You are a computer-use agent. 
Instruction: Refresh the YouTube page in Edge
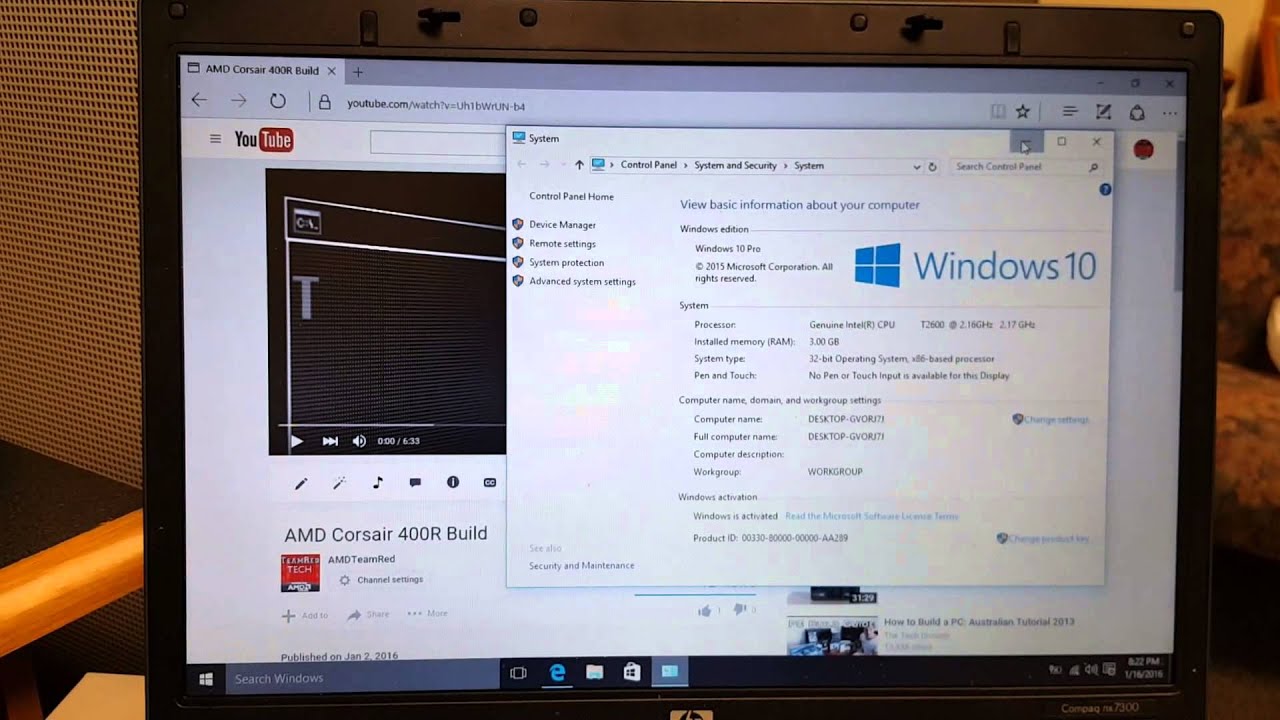point(278,101)
